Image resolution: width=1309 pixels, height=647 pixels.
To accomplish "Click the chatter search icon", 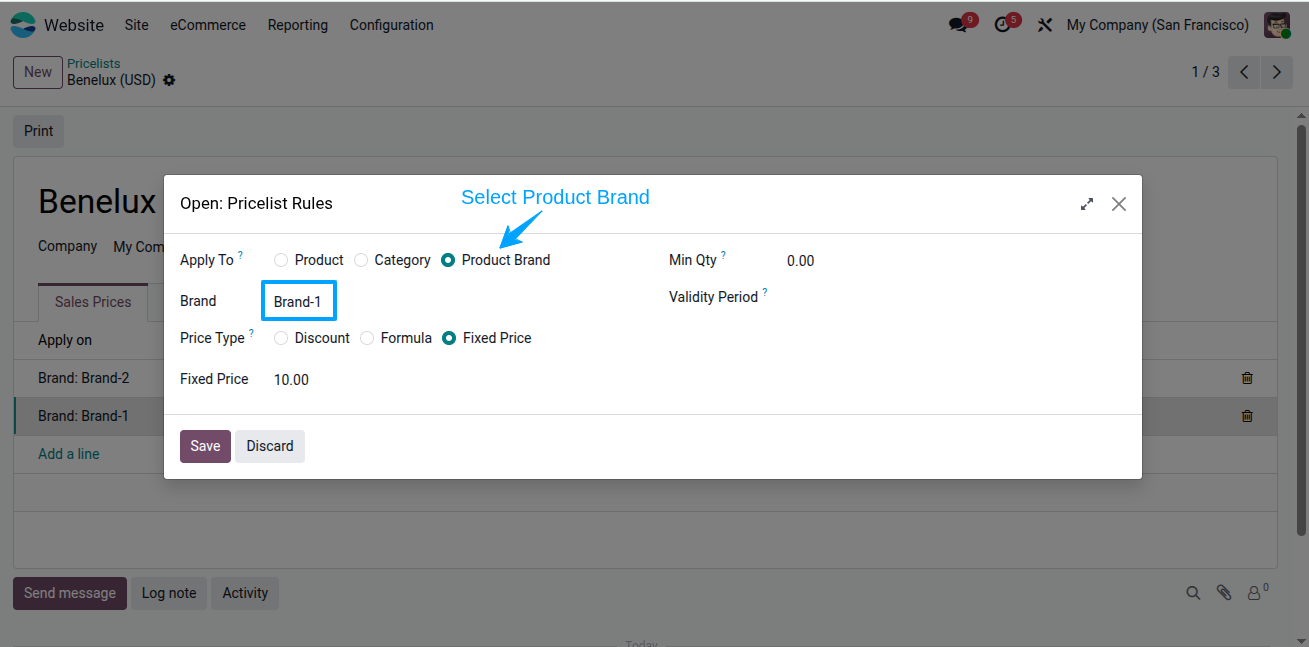I will [1193, 593].
